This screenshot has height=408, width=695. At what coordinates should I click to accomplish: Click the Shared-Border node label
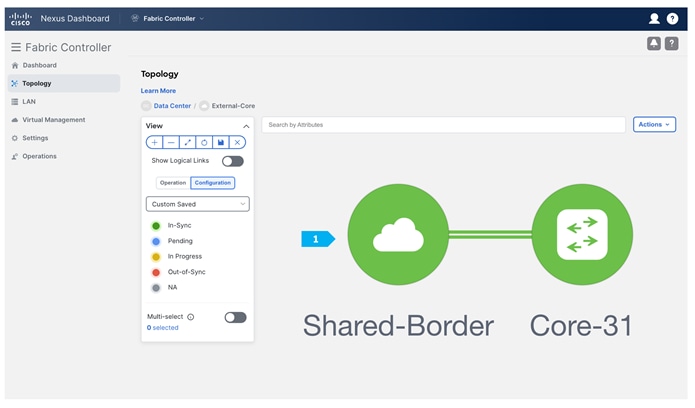(x=398, y=326)
